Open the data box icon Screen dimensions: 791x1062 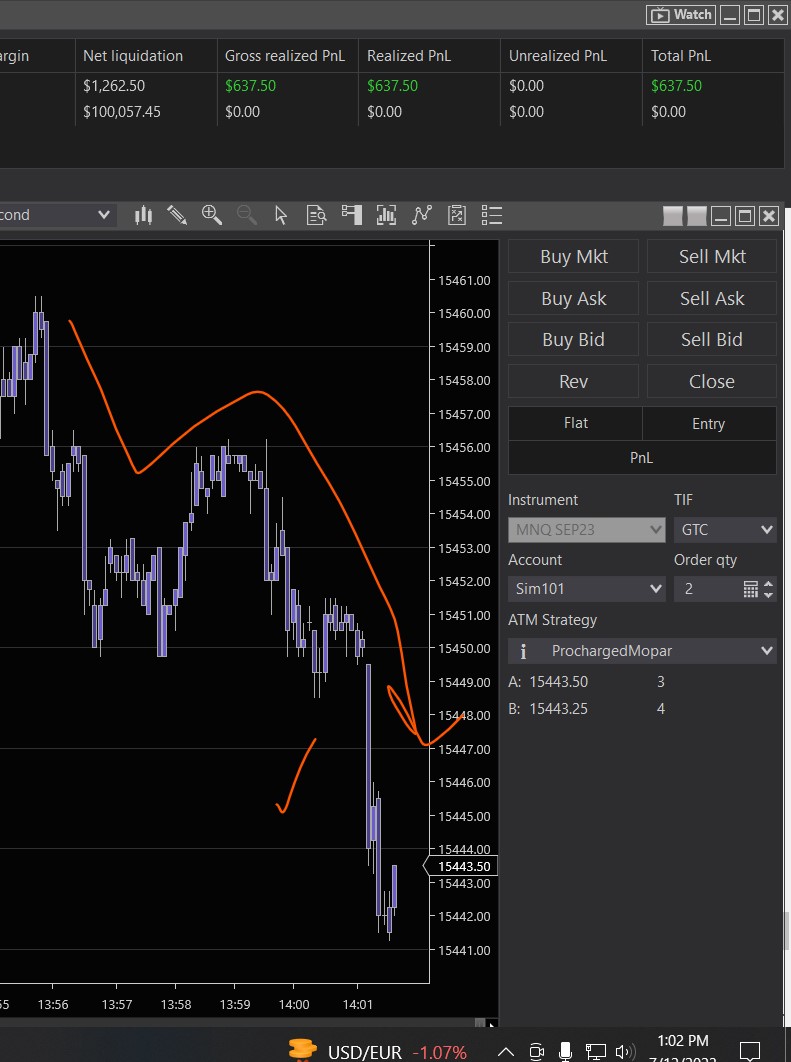coord(316,215)
